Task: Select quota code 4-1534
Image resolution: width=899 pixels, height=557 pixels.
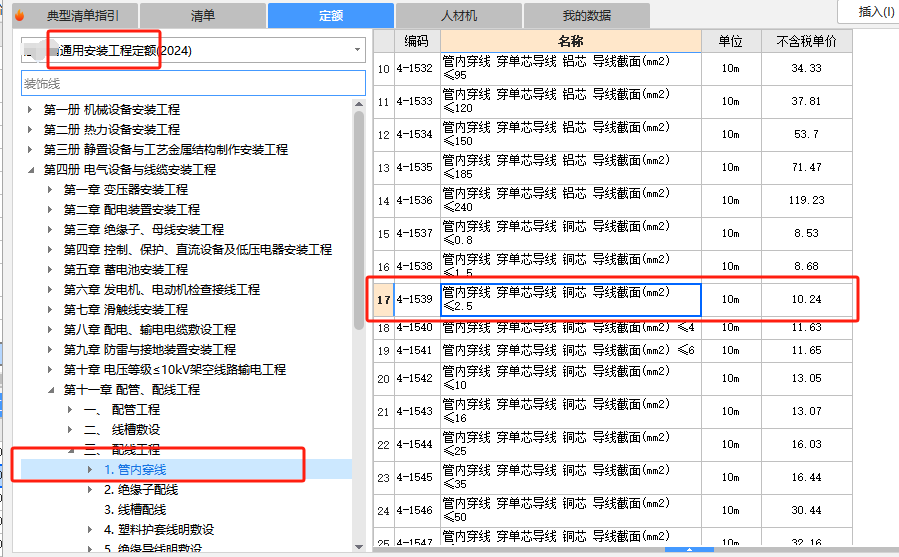Action: (x=415, y=134)
